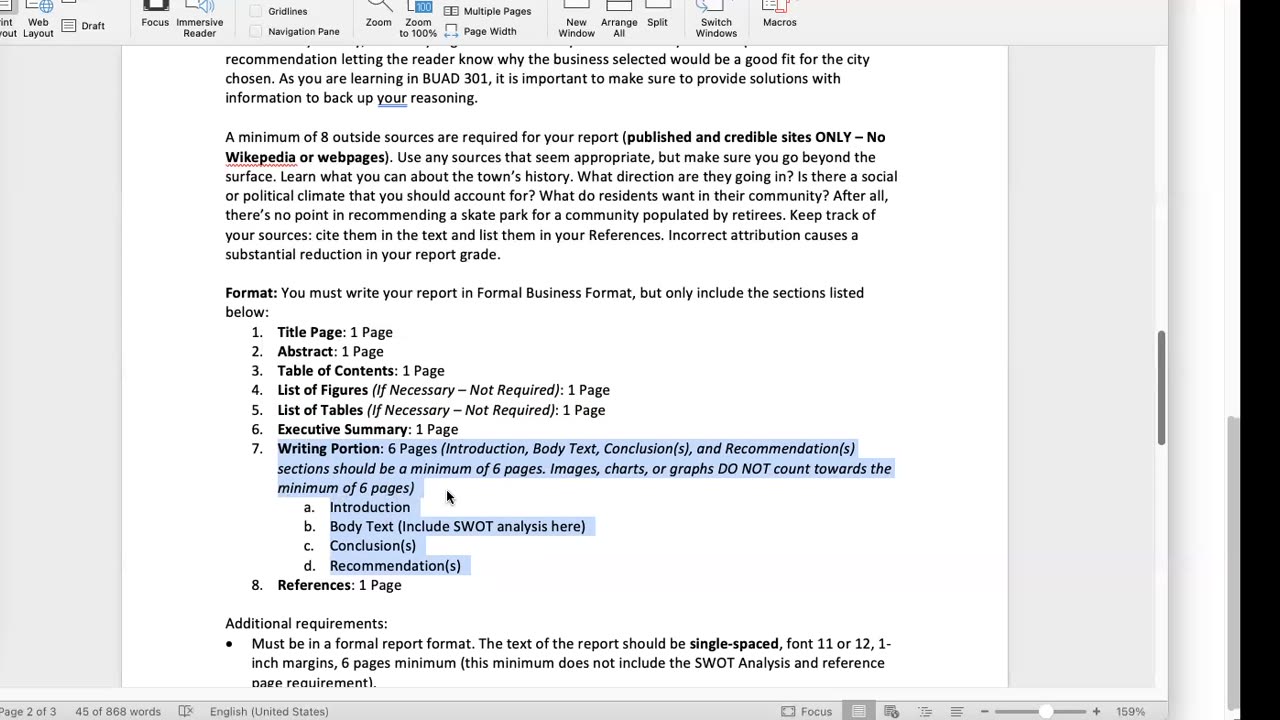
Task: Click Page 2 of 3 indicator
Action: (28, 711)
